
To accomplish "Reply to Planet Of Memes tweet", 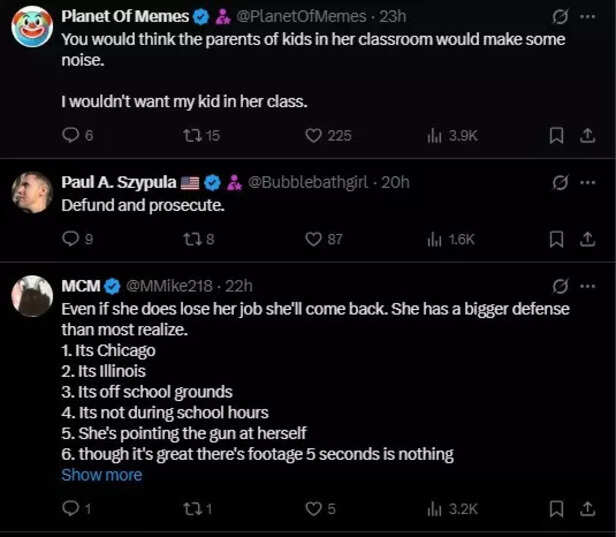I will (x=70, y=135).
